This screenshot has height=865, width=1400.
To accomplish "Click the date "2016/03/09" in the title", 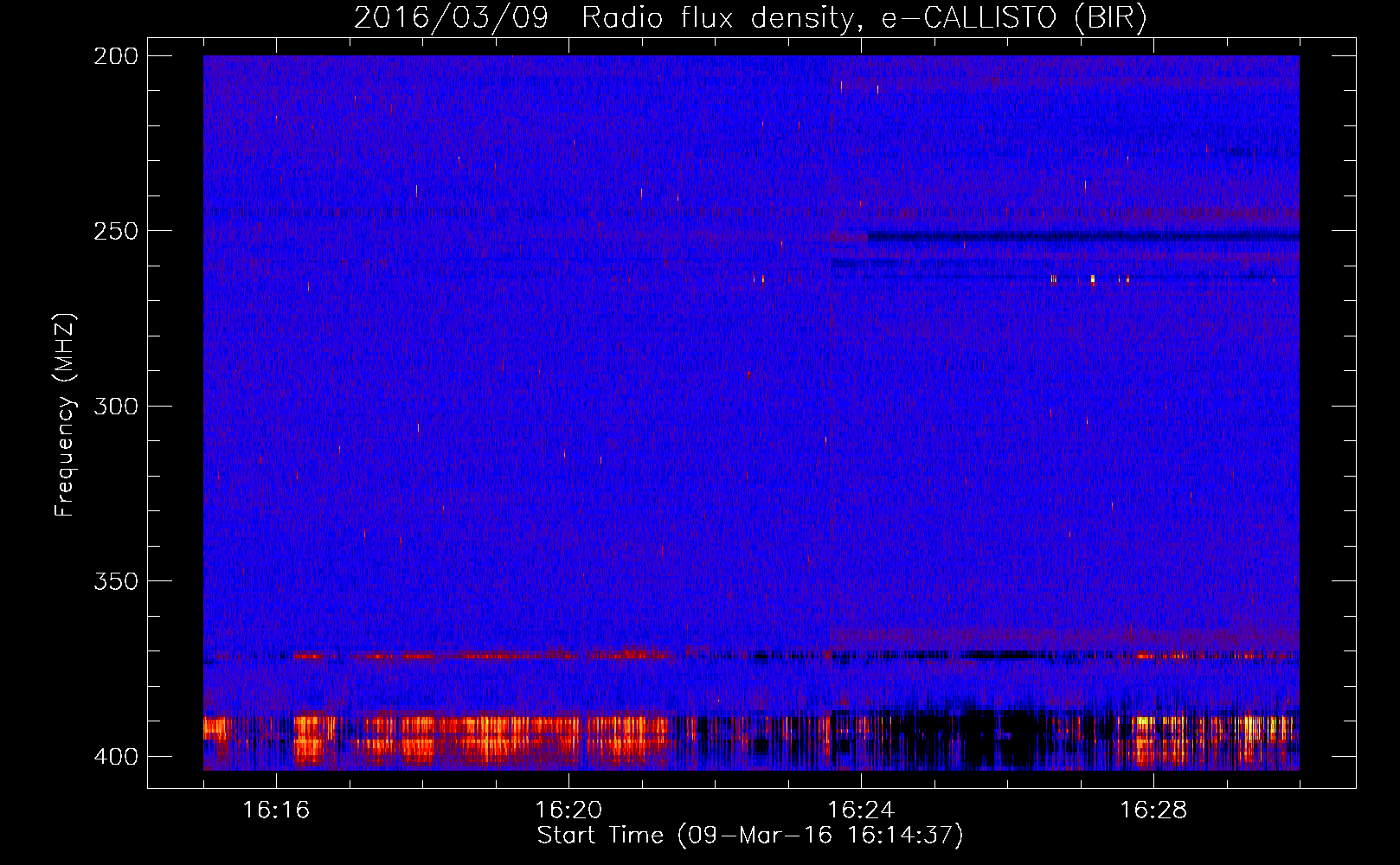I will (x=451, y=17).
